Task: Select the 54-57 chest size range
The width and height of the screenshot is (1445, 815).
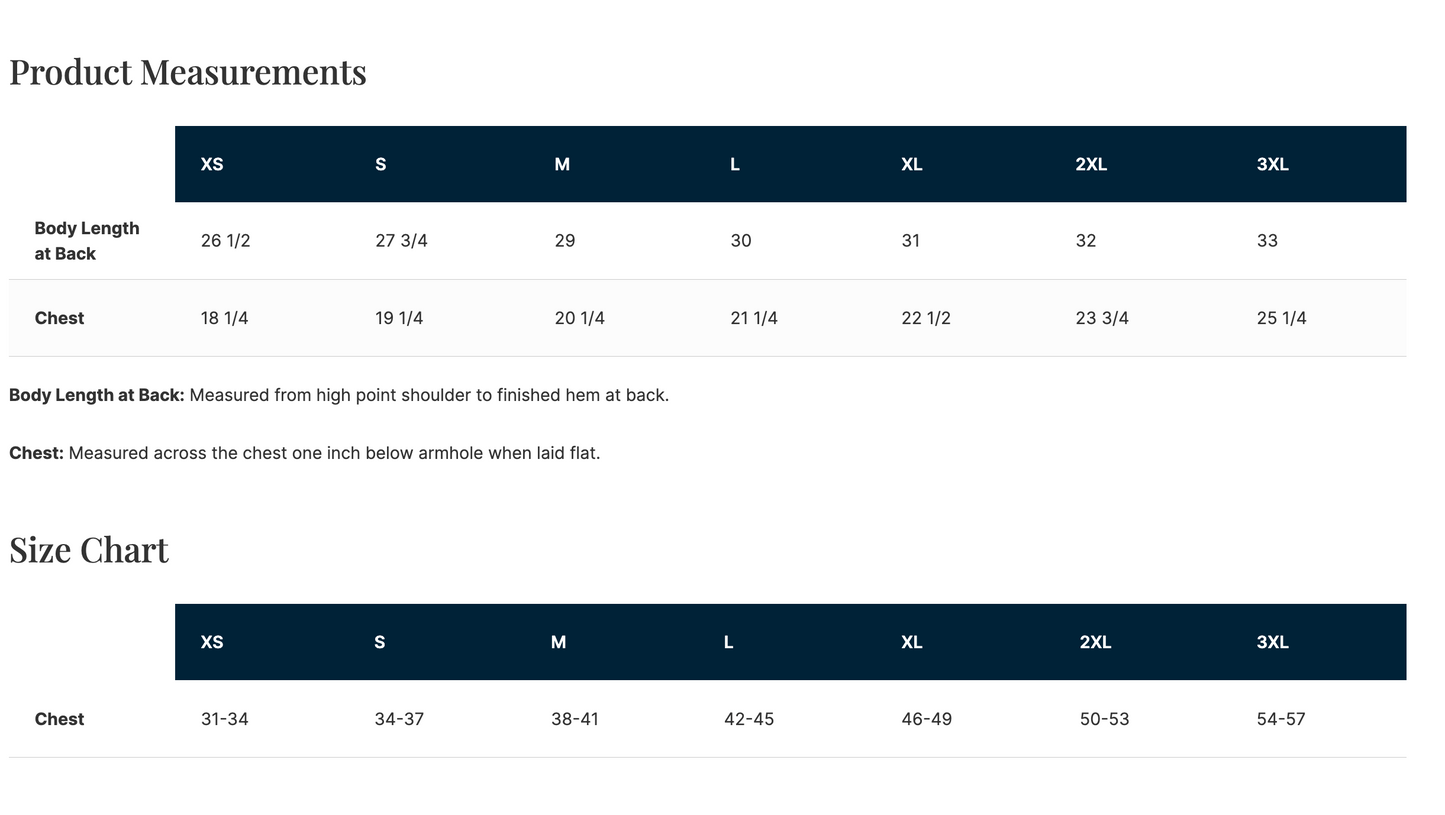Action: click(1281, 719)
